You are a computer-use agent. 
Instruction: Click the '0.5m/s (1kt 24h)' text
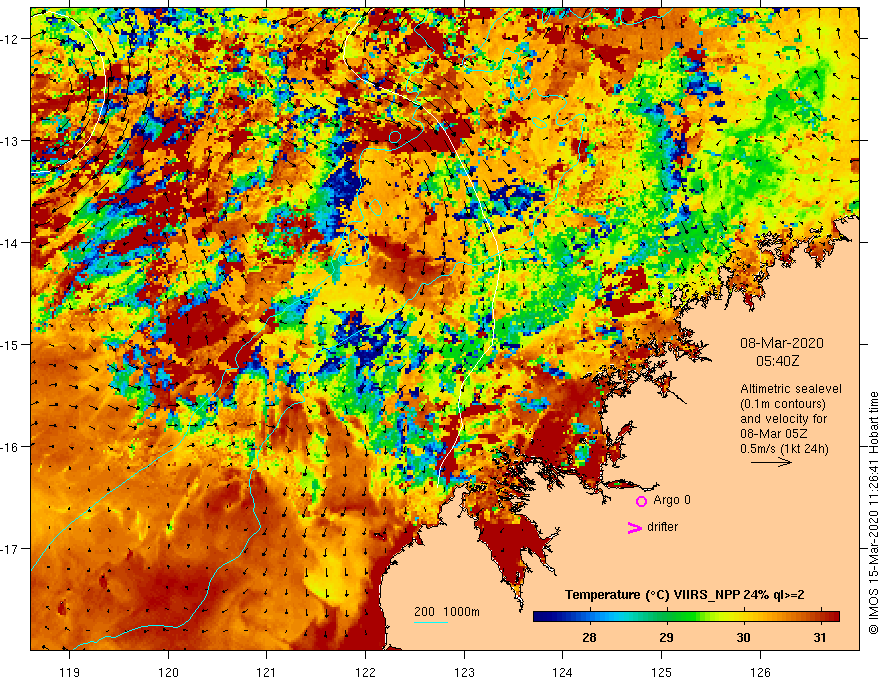[x=784, y=449]
